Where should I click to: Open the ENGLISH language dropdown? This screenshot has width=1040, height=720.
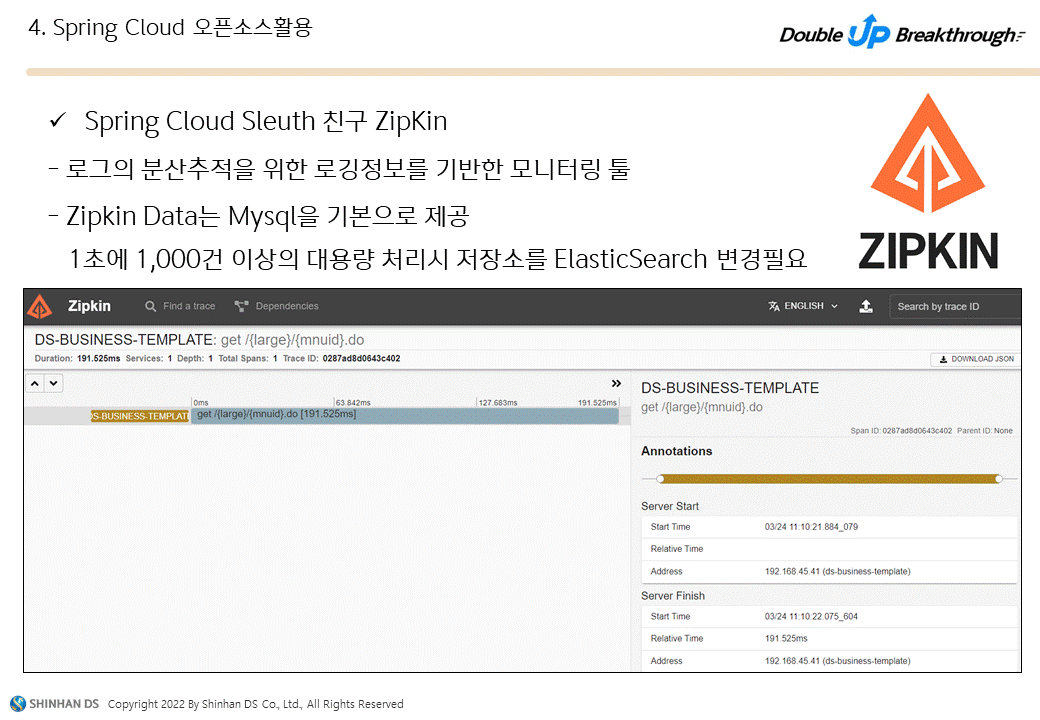tap(803, 306)
